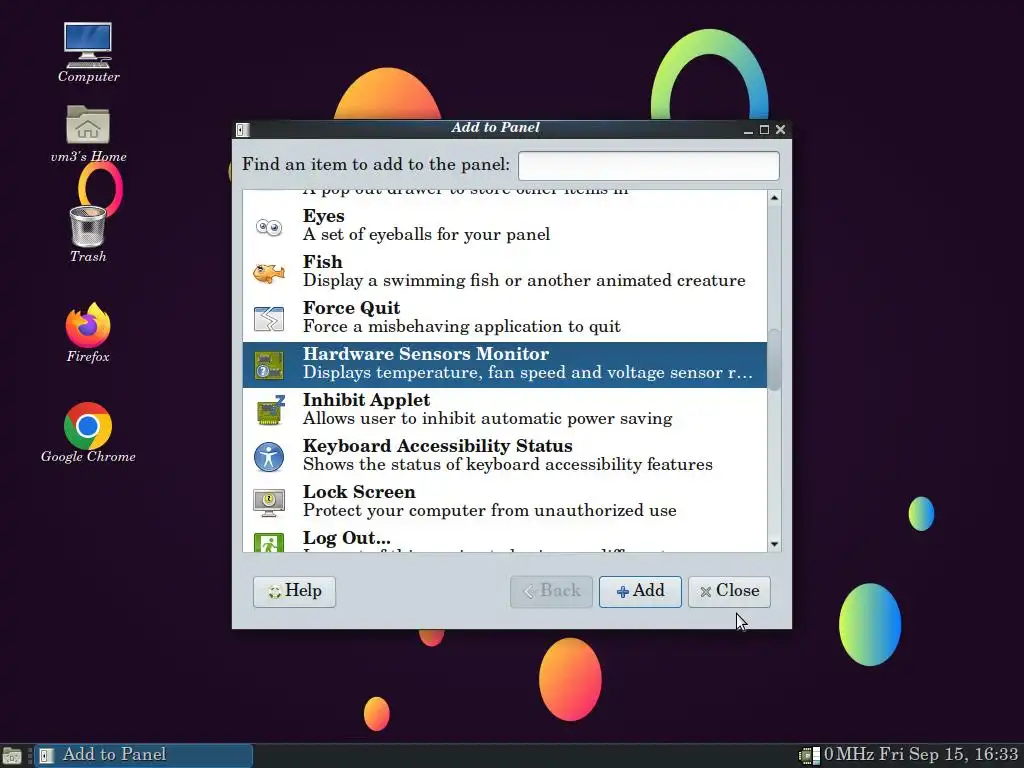Select the Force Quit applet icon
The height and width of the screenshot is (768, 1024).
tap(268, 319)
